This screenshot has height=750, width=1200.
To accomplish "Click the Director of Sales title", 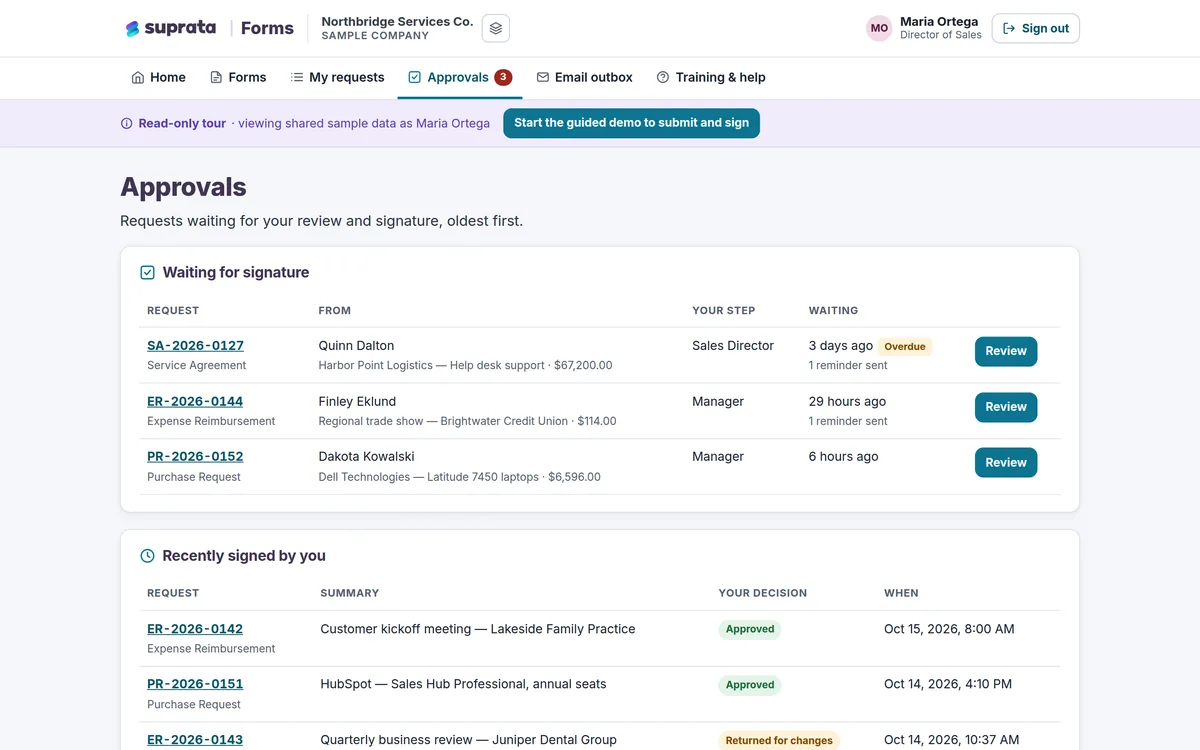I will (941, 35).
